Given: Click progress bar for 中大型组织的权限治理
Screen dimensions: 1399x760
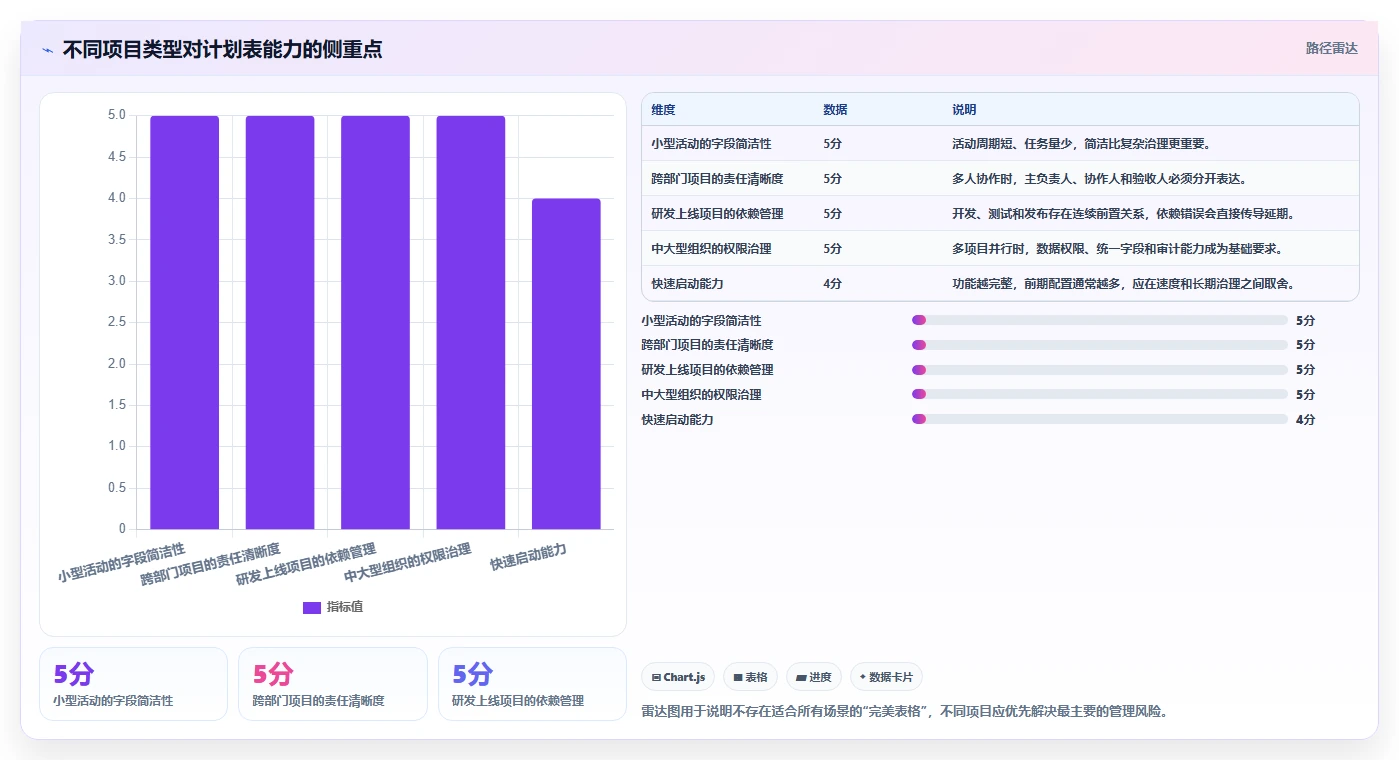Looking at the screenshot, I should click(x=1099, y=395).
